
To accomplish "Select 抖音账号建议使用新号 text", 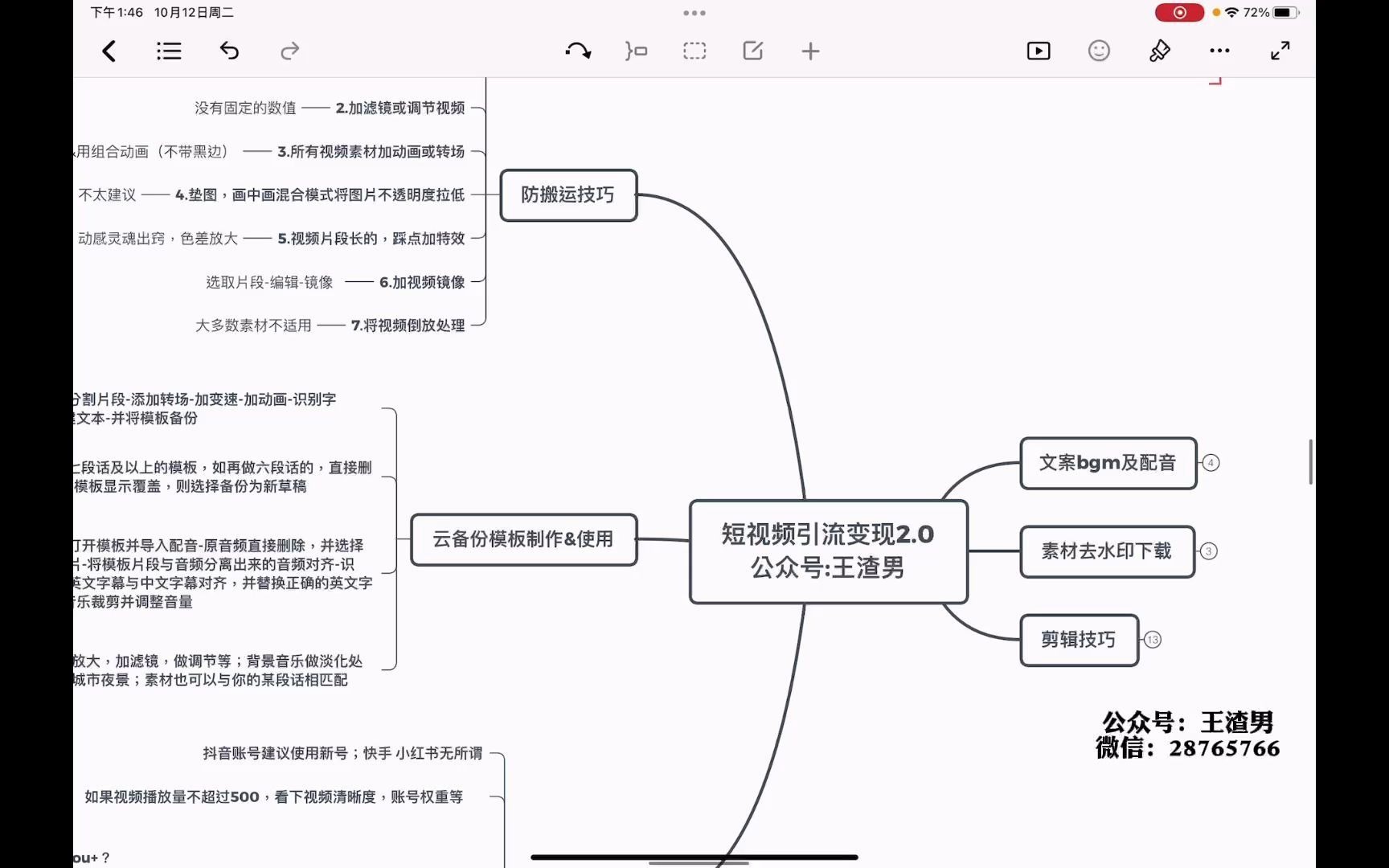I will tap(342, 753).
